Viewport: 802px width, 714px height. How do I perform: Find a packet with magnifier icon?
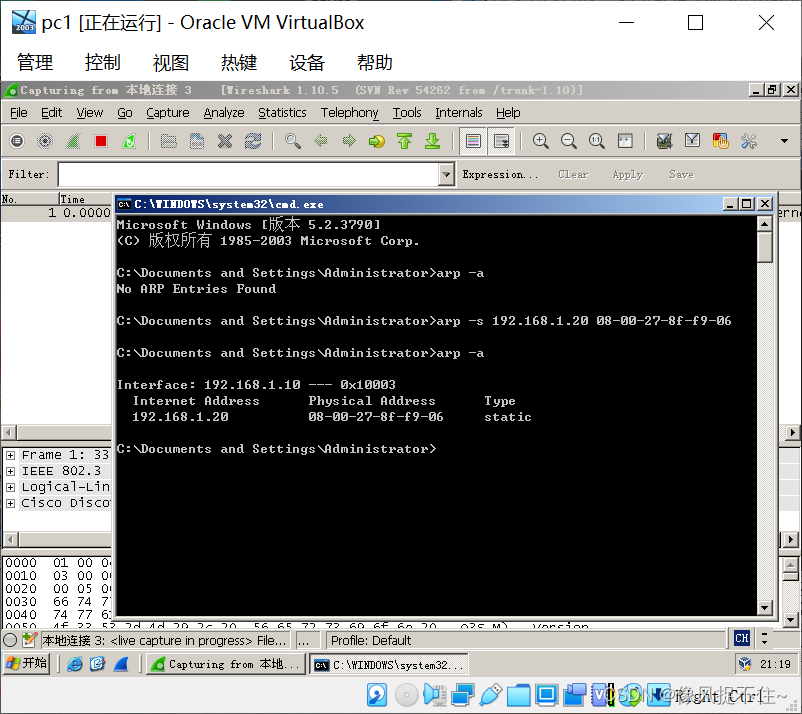[293, 141]
